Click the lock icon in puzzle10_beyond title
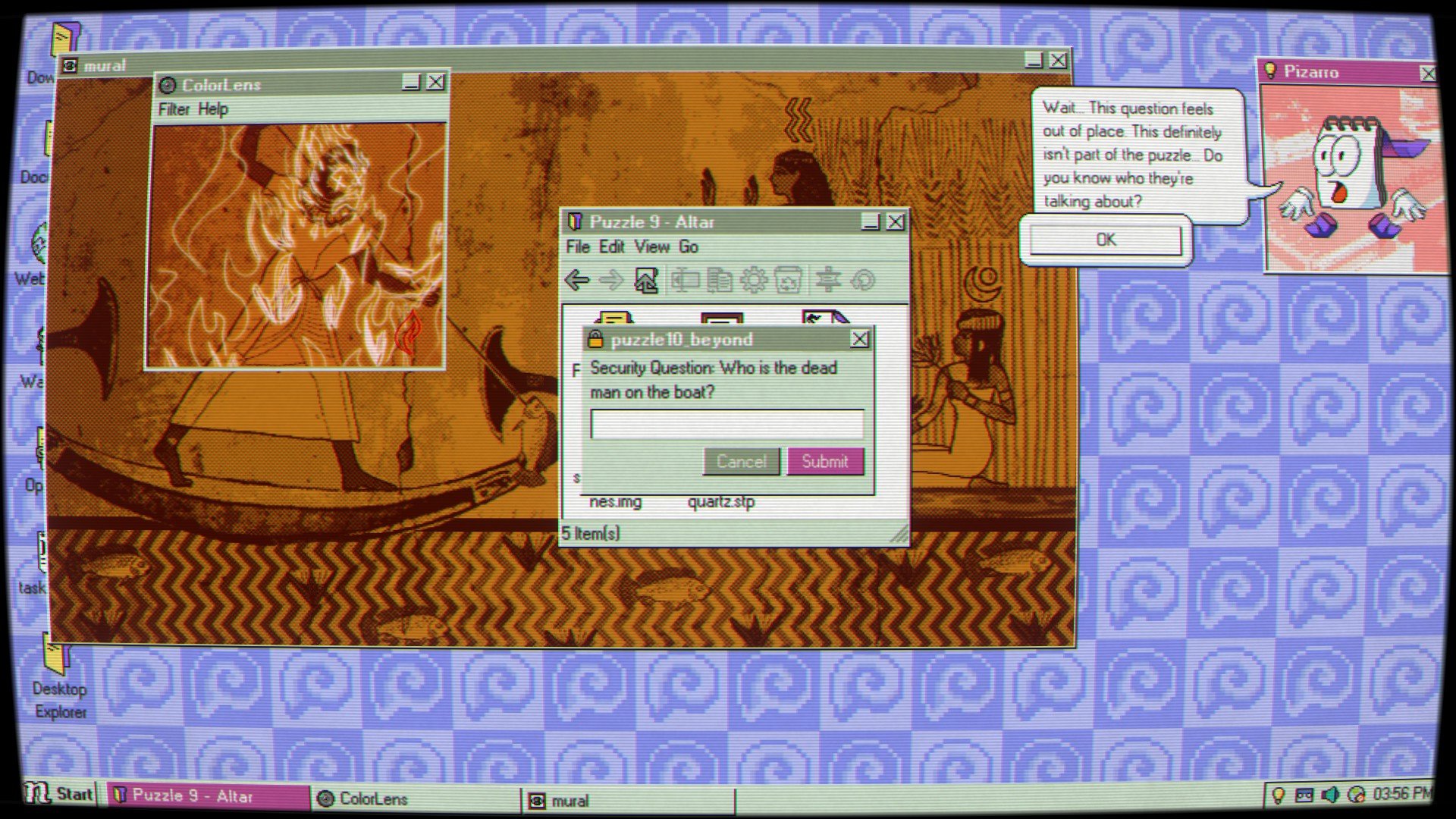 click(595, 339)
